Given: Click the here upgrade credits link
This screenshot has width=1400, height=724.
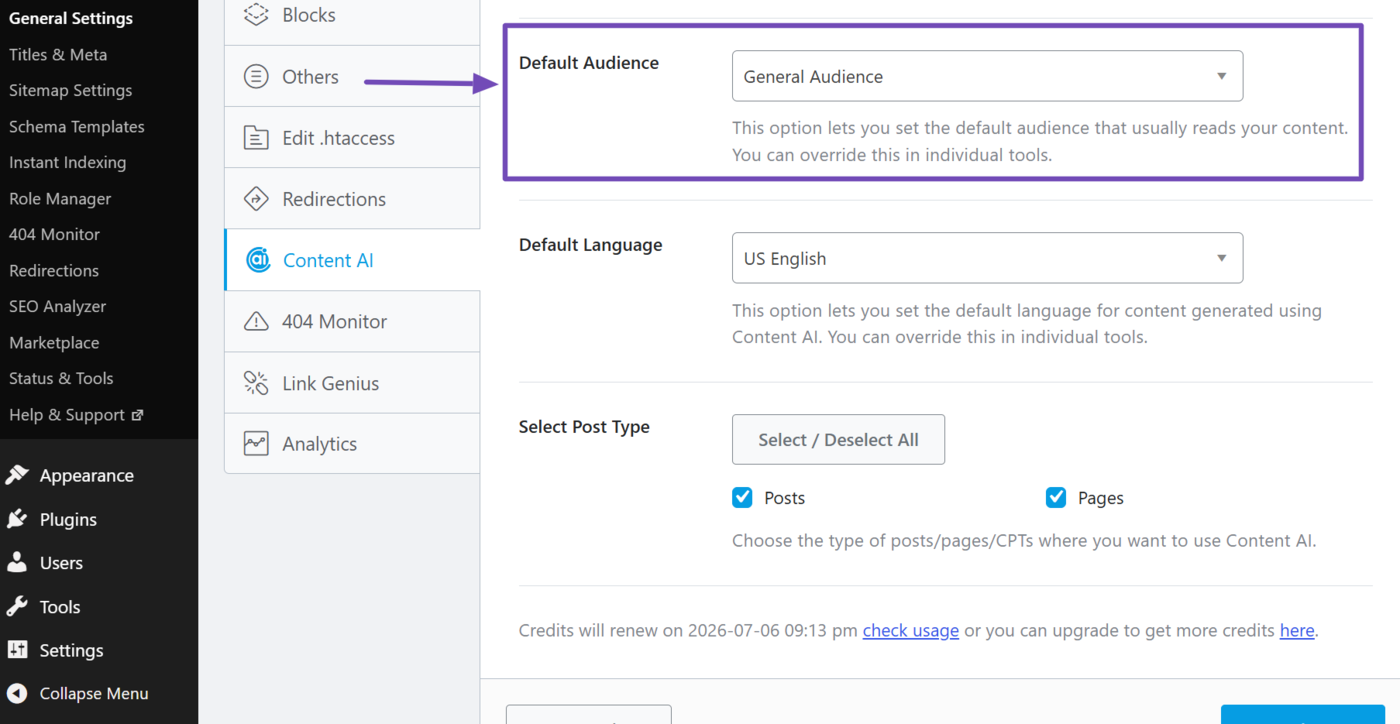Looking at the screenshot, I should (x=1297, y=630).
